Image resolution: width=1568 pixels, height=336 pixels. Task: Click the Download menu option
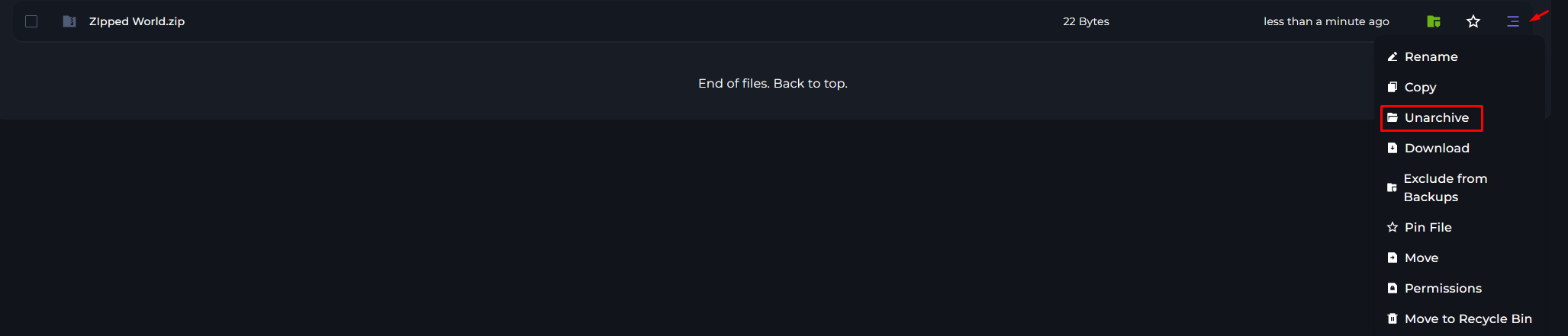[1436, 148]
